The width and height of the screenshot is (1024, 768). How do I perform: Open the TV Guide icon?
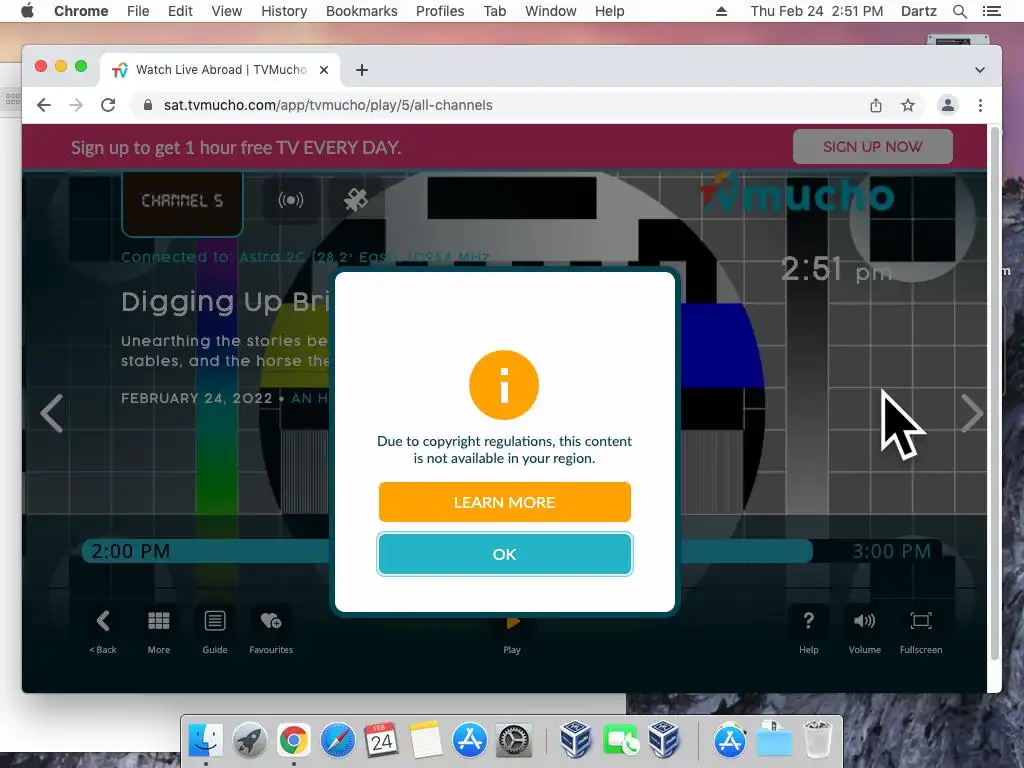point(215,621)
